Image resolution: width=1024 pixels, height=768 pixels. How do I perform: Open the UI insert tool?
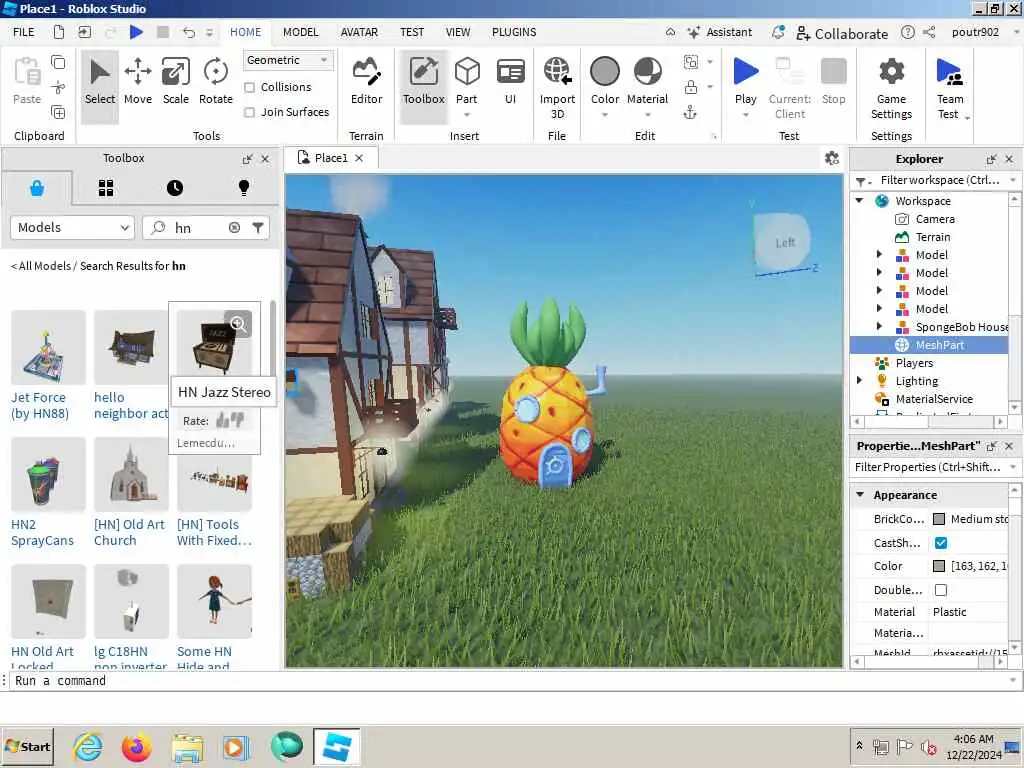[510, 82]
